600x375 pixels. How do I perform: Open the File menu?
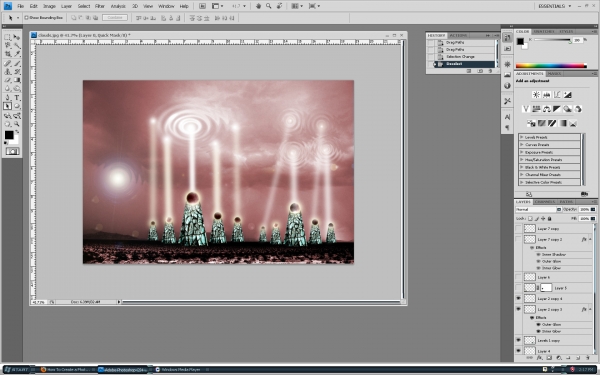(x=21, y=6)
